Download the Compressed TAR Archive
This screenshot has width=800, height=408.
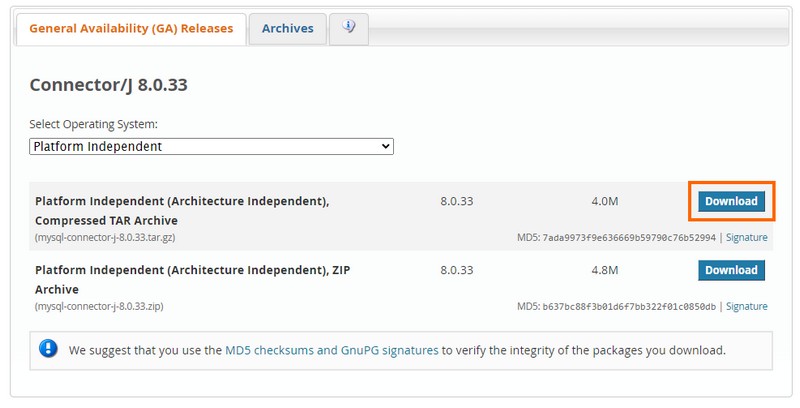(731, 201)
